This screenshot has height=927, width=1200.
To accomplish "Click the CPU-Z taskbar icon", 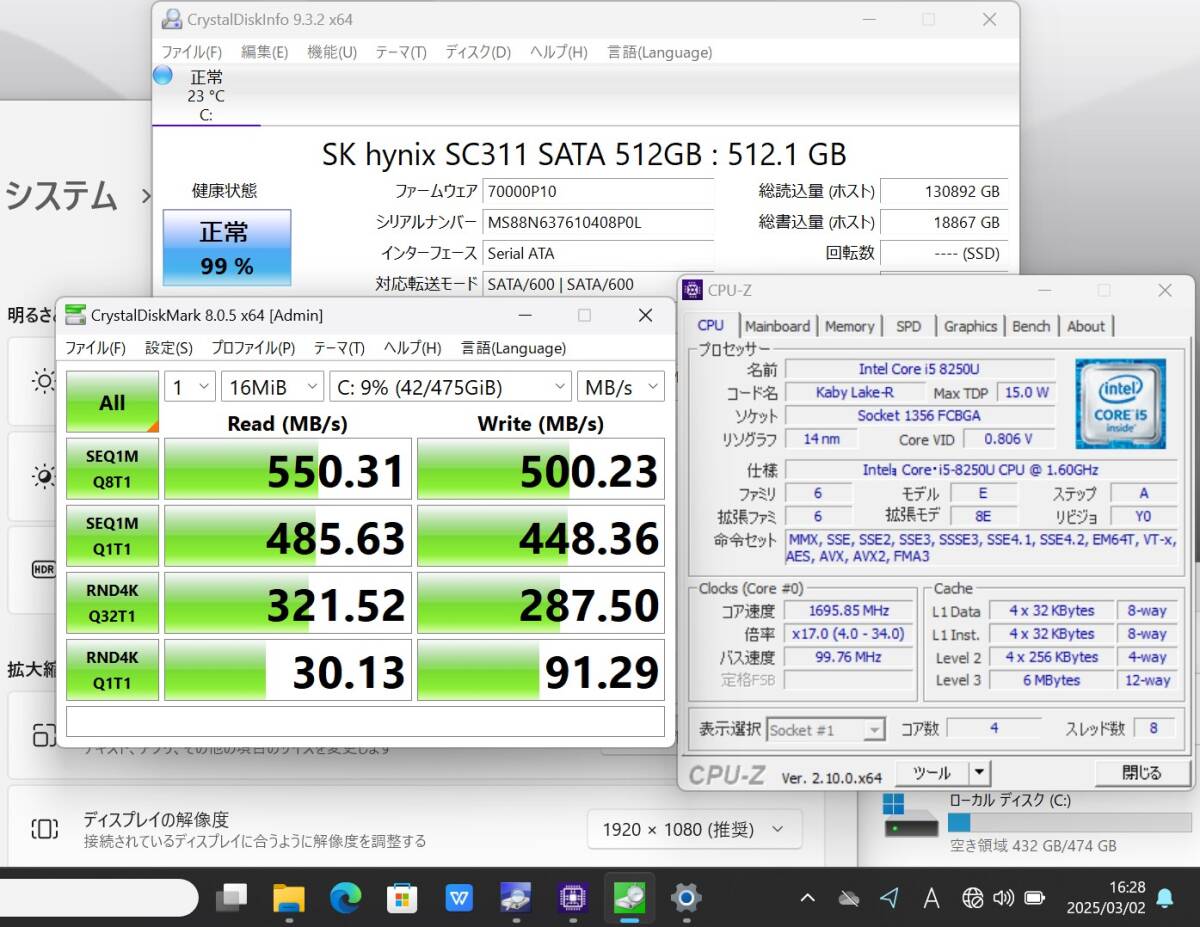I will [573, 898].
